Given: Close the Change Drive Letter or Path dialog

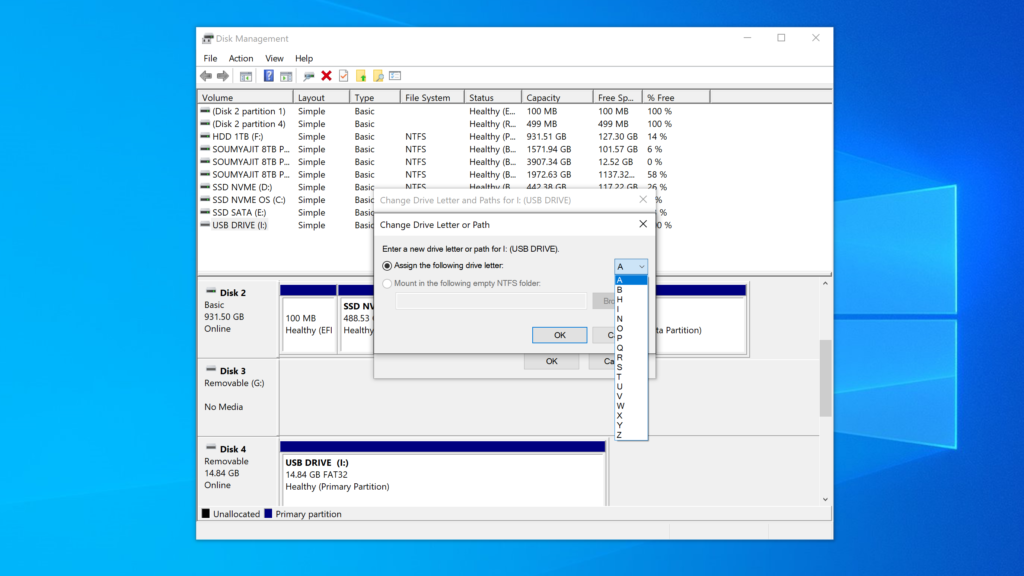Looking at the screenshot, I should click(x=643, y=224).
